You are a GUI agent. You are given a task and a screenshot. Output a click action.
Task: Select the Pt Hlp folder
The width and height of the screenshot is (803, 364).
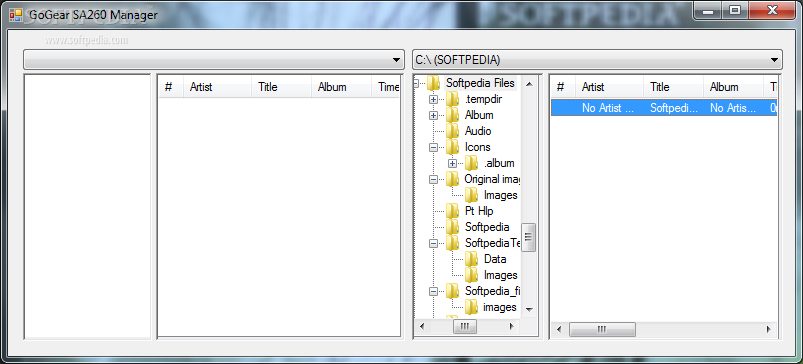click(479, 211)
